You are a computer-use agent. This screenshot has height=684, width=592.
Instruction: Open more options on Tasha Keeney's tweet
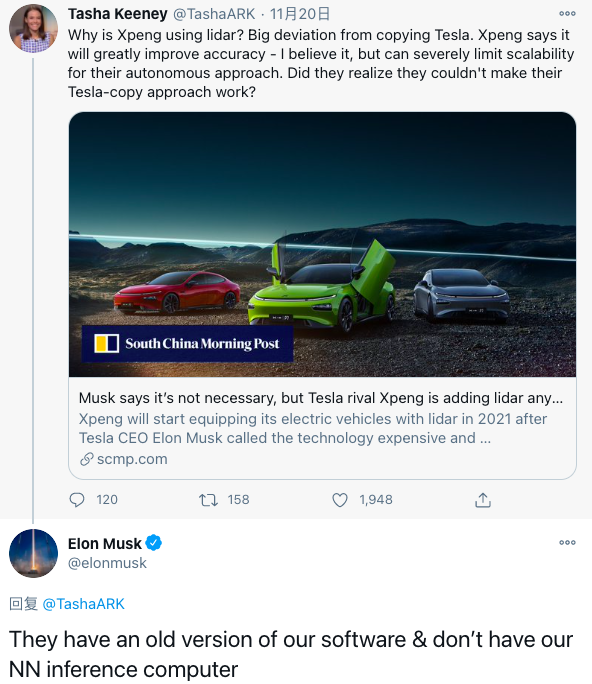coord(567,14)
